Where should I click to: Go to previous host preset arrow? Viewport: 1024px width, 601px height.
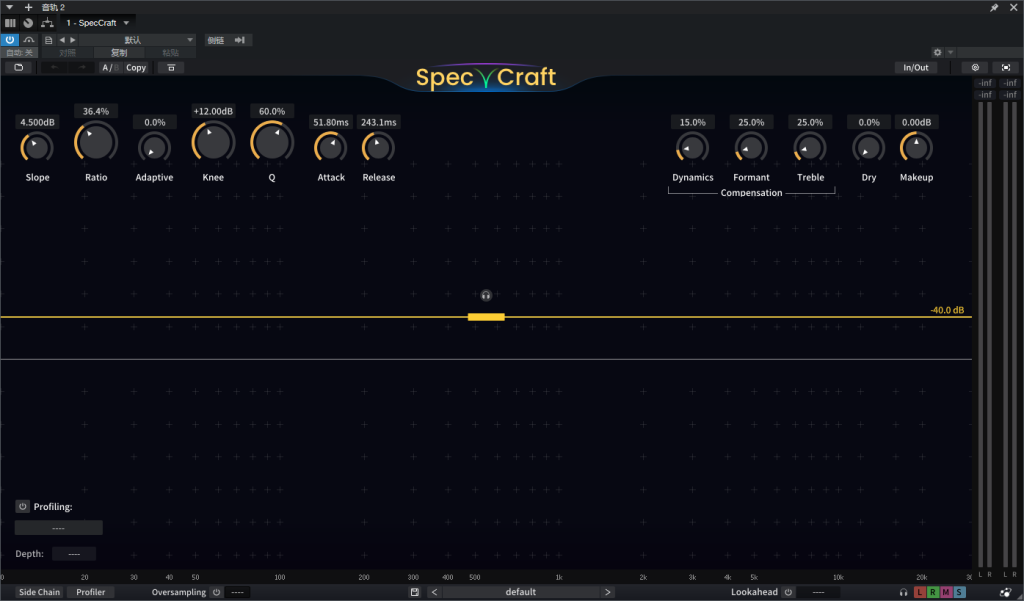click(63, 40)
